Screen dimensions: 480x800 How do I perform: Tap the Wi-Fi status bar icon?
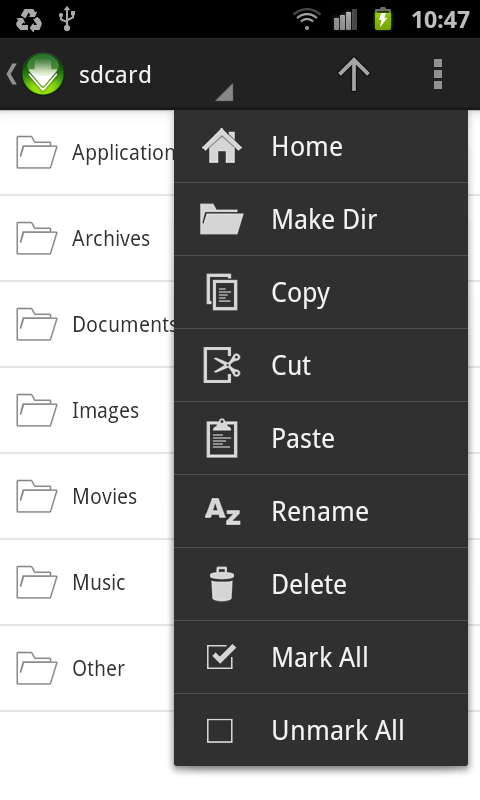306,20
